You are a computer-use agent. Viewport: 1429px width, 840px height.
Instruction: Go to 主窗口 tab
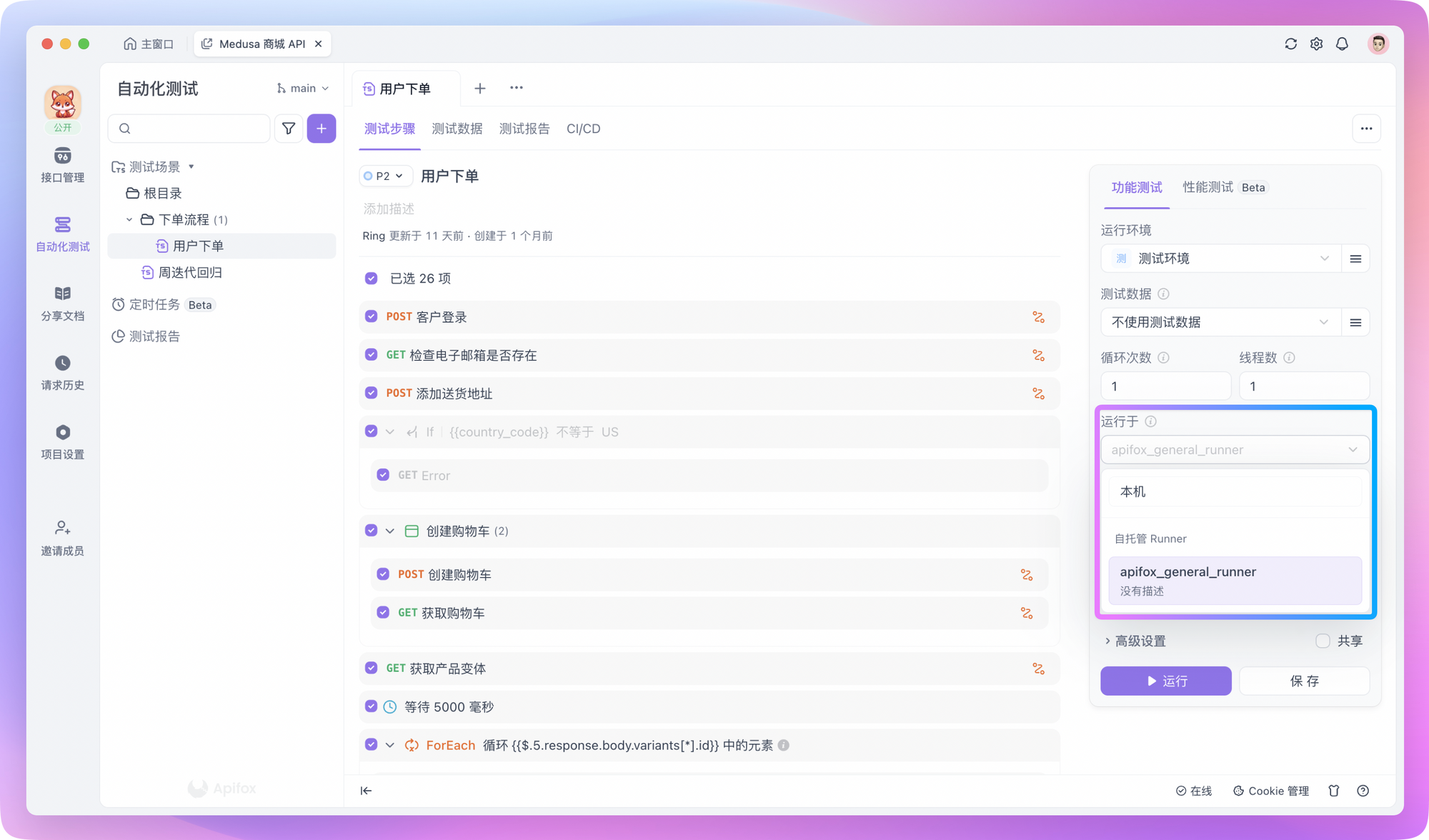coord(149,44)
